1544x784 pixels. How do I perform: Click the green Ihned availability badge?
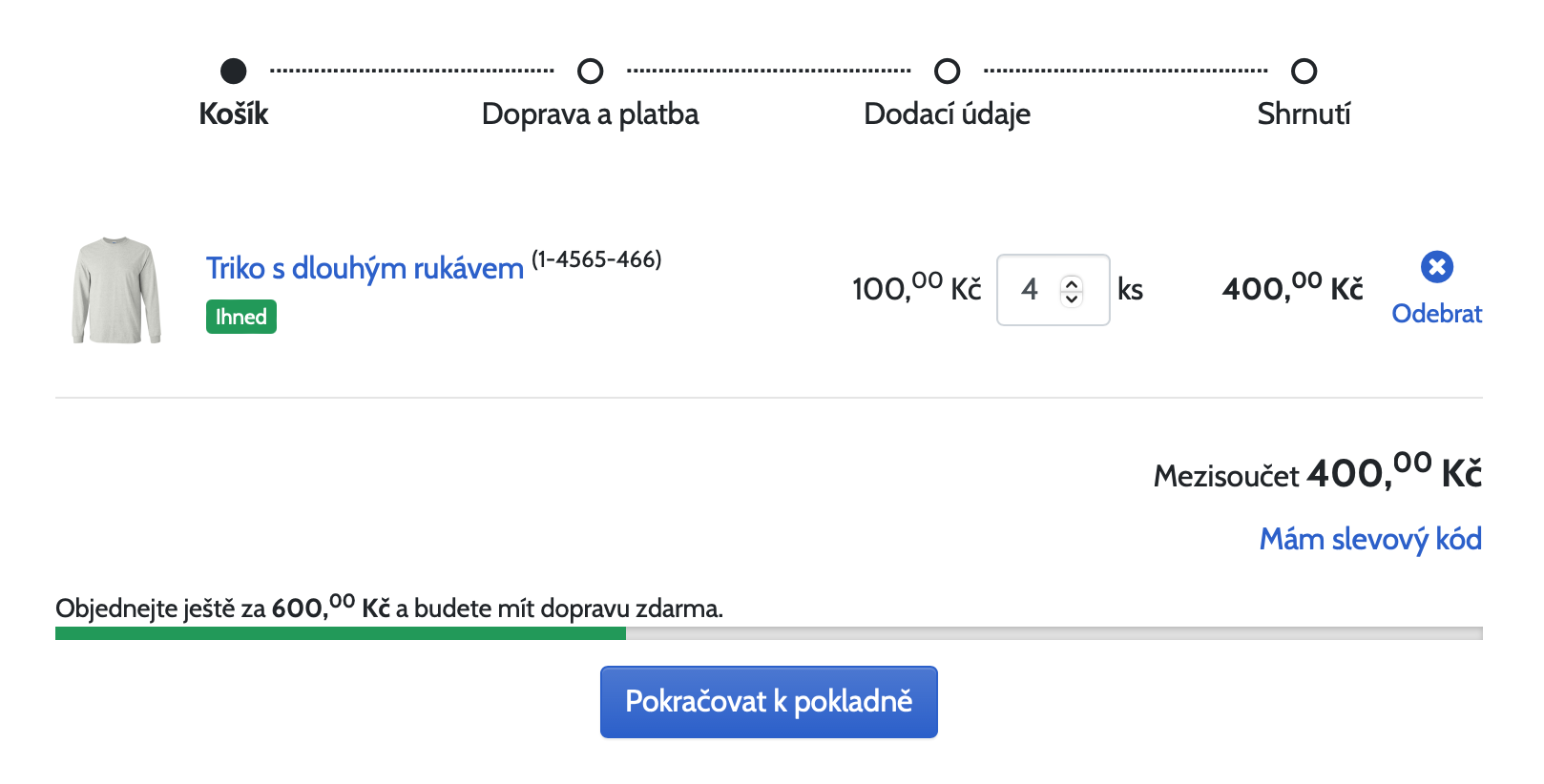click(x=241, y=317)
